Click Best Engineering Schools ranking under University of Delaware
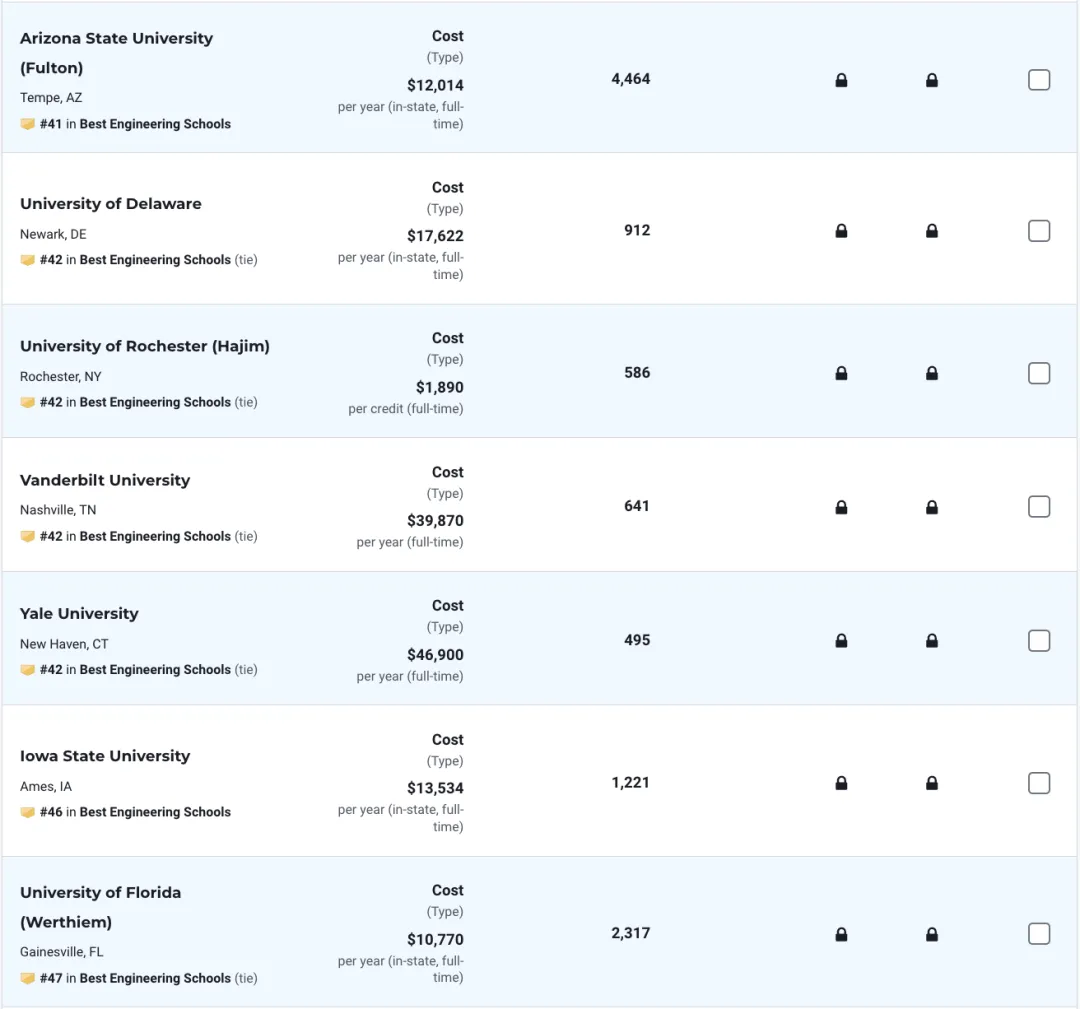Image resolution: width=1080 pixels, height=1009 pixels. coord(155,260)
